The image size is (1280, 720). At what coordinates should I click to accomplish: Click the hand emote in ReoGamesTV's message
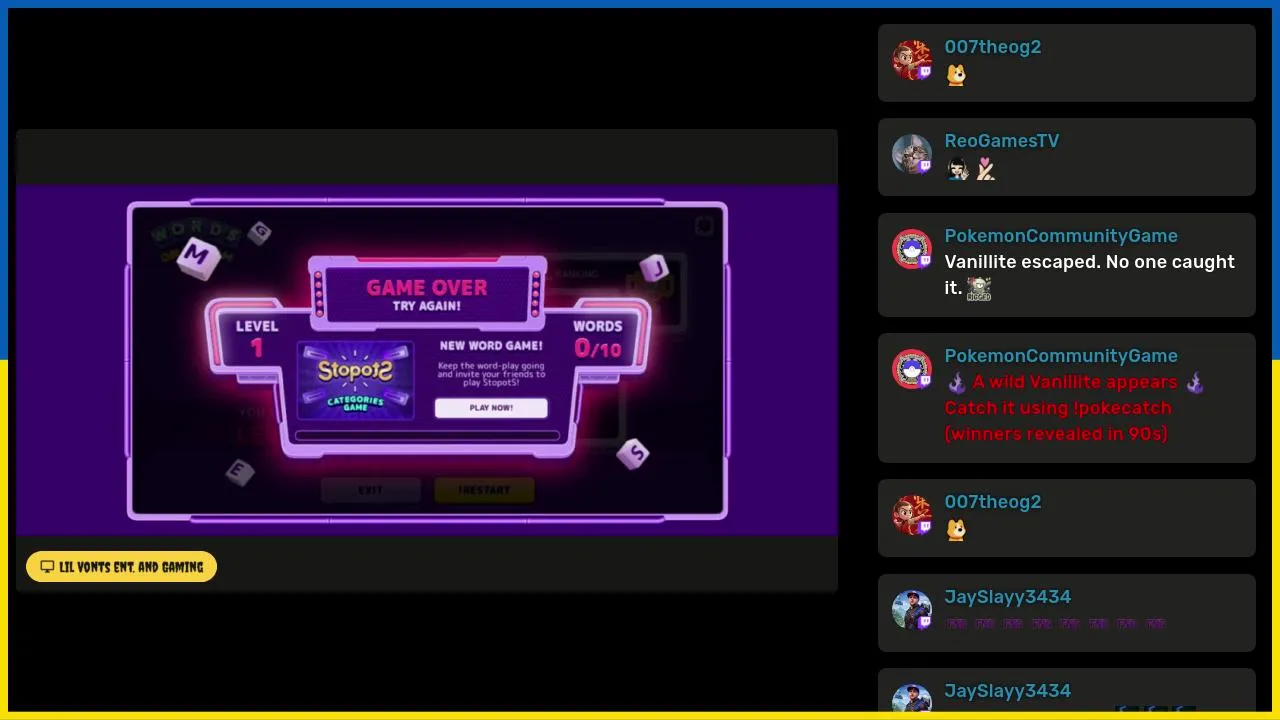tap(986, 169)
